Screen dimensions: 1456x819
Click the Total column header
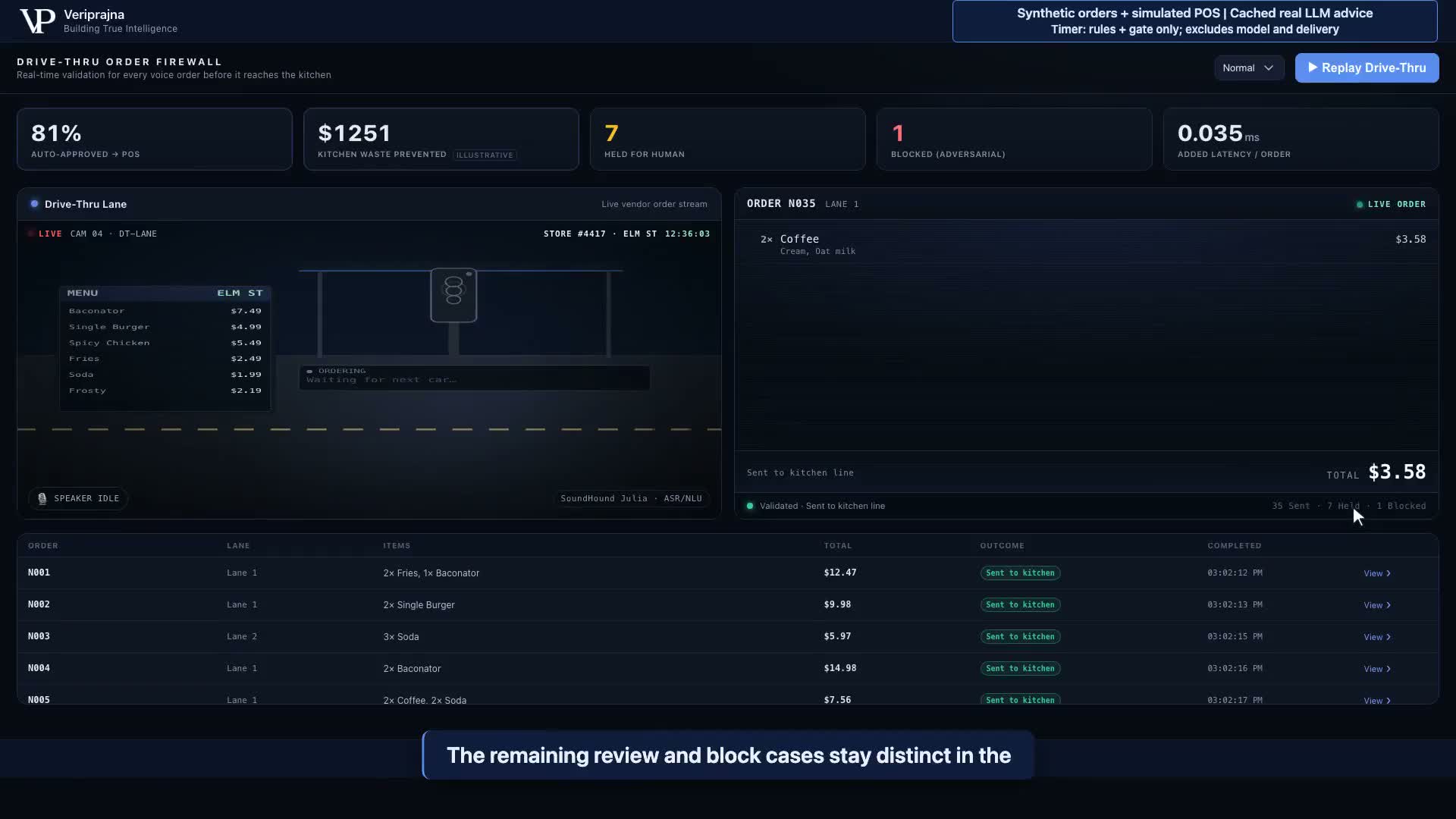pyautogui.click(x=838, y=546)
